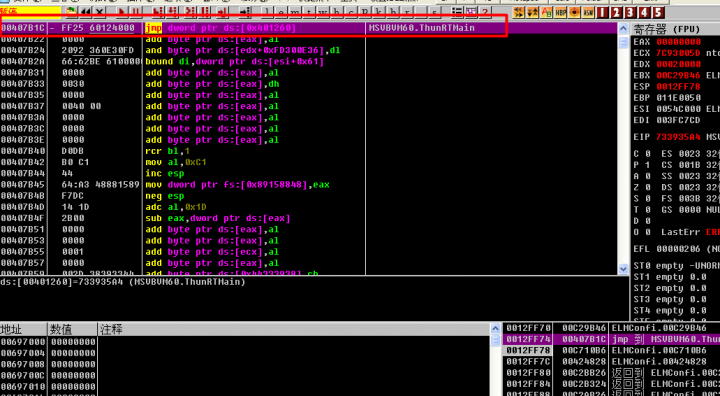Open help with the red question mark
Screen dimensions: 720x396
click(x=485, y=12)
